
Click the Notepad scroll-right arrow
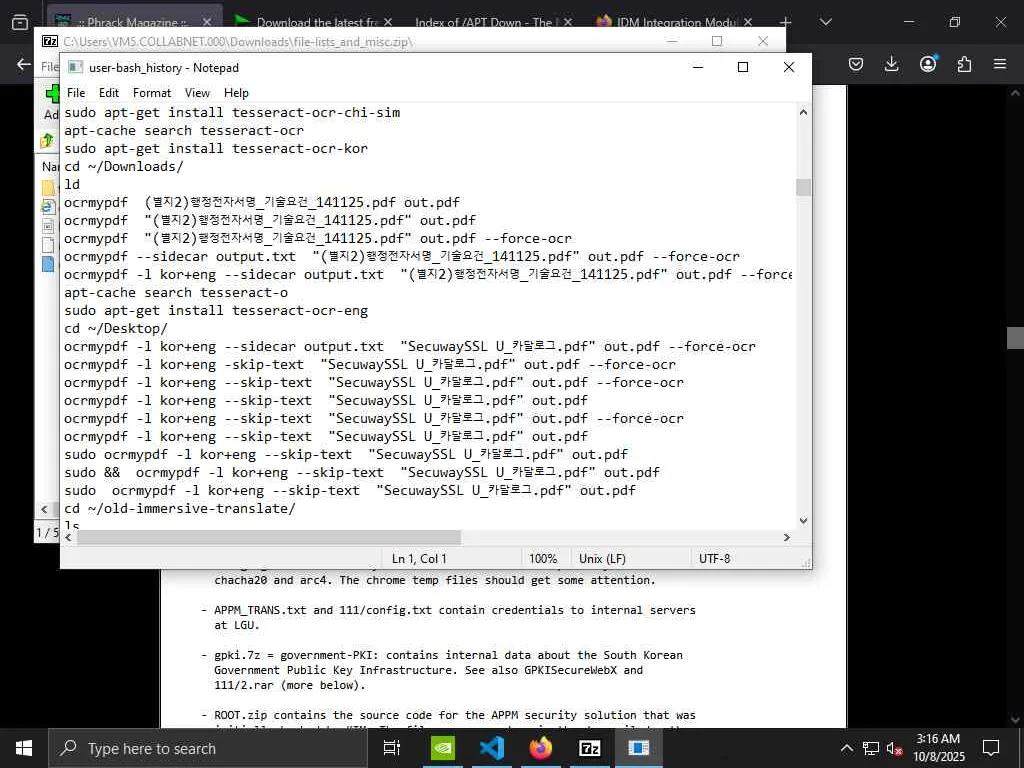pyautogui.click(x=787, y=537)
